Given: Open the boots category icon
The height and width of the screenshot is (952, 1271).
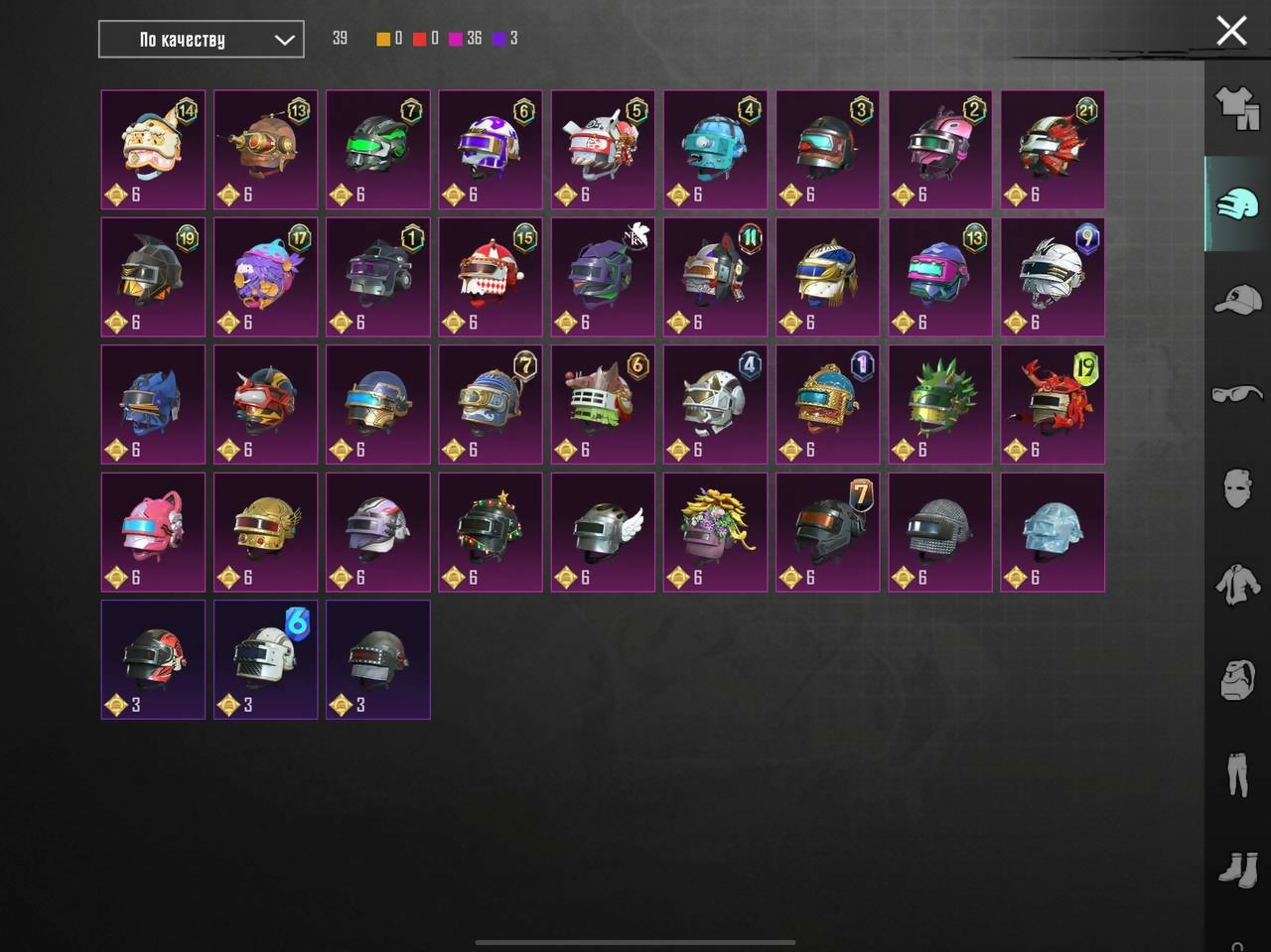Looking at the screenshot, I should (1237, 870).
